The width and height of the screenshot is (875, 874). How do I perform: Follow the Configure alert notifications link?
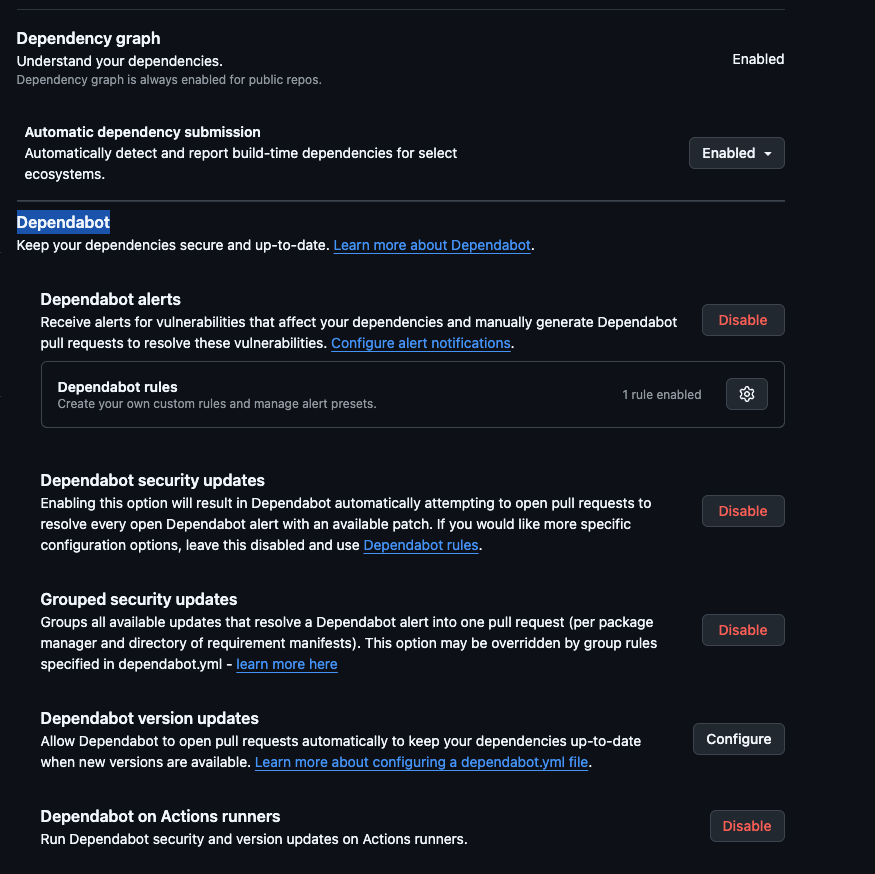[421, 343]
